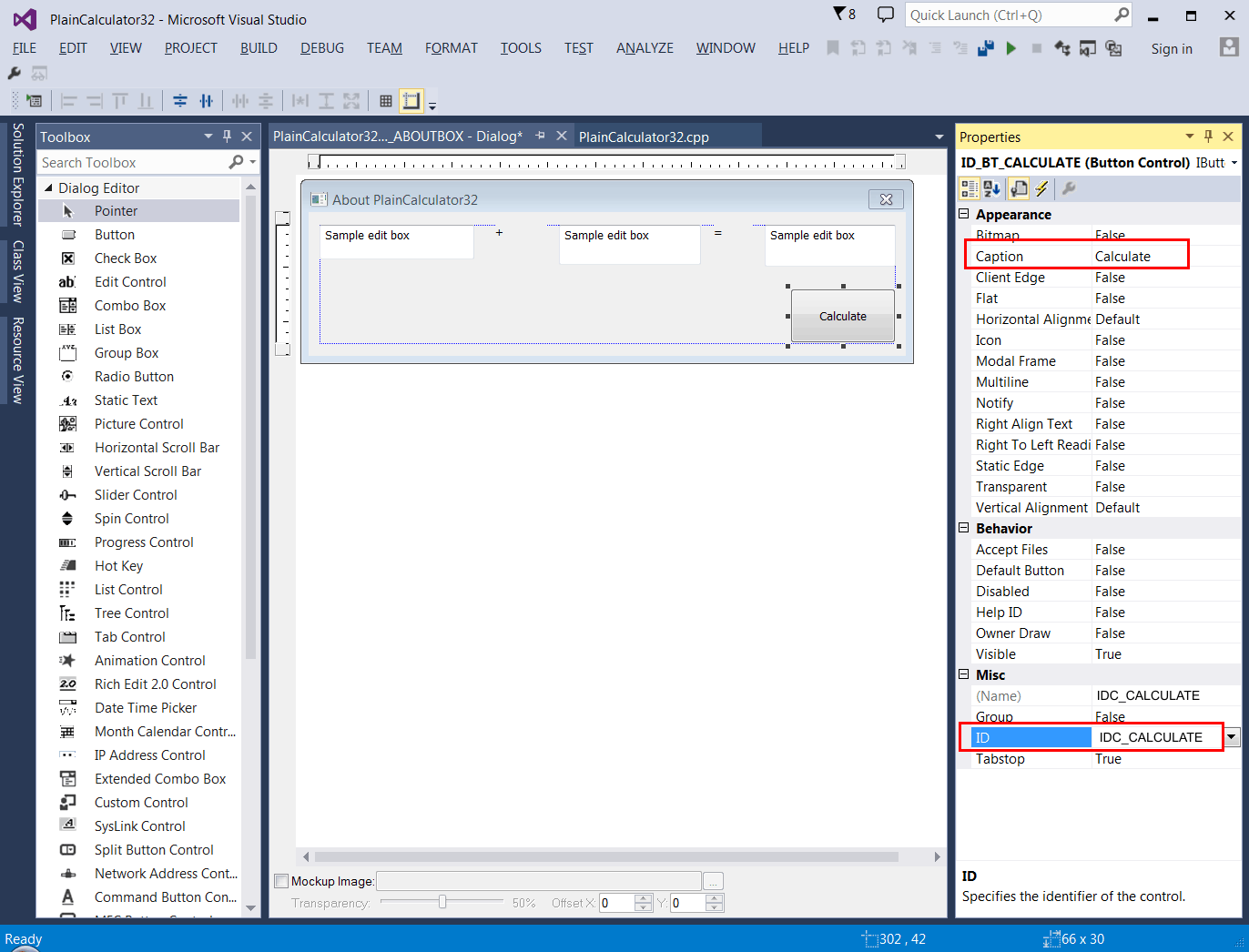The width and height of the screenshot is (1249, 952).
Task: Click the Quick Launch search magnifier icon
Action: point(1122,15)
